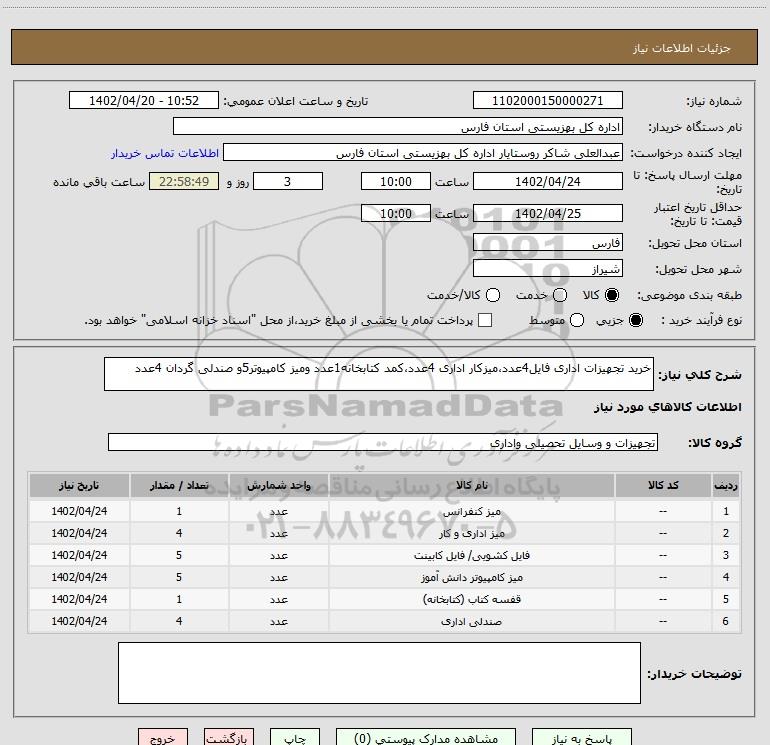The image size is (770, 745).
Task: Click the buyer name field اداره کل بهزیستی
Action: click(398, 127)
